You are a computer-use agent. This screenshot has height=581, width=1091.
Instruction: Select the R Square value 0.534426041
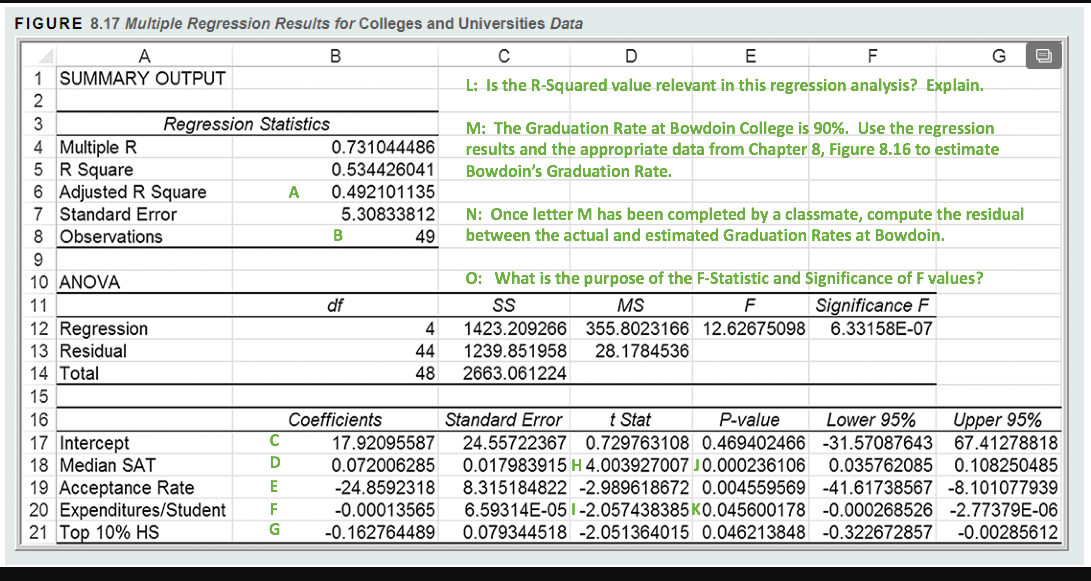click(383, 170)
